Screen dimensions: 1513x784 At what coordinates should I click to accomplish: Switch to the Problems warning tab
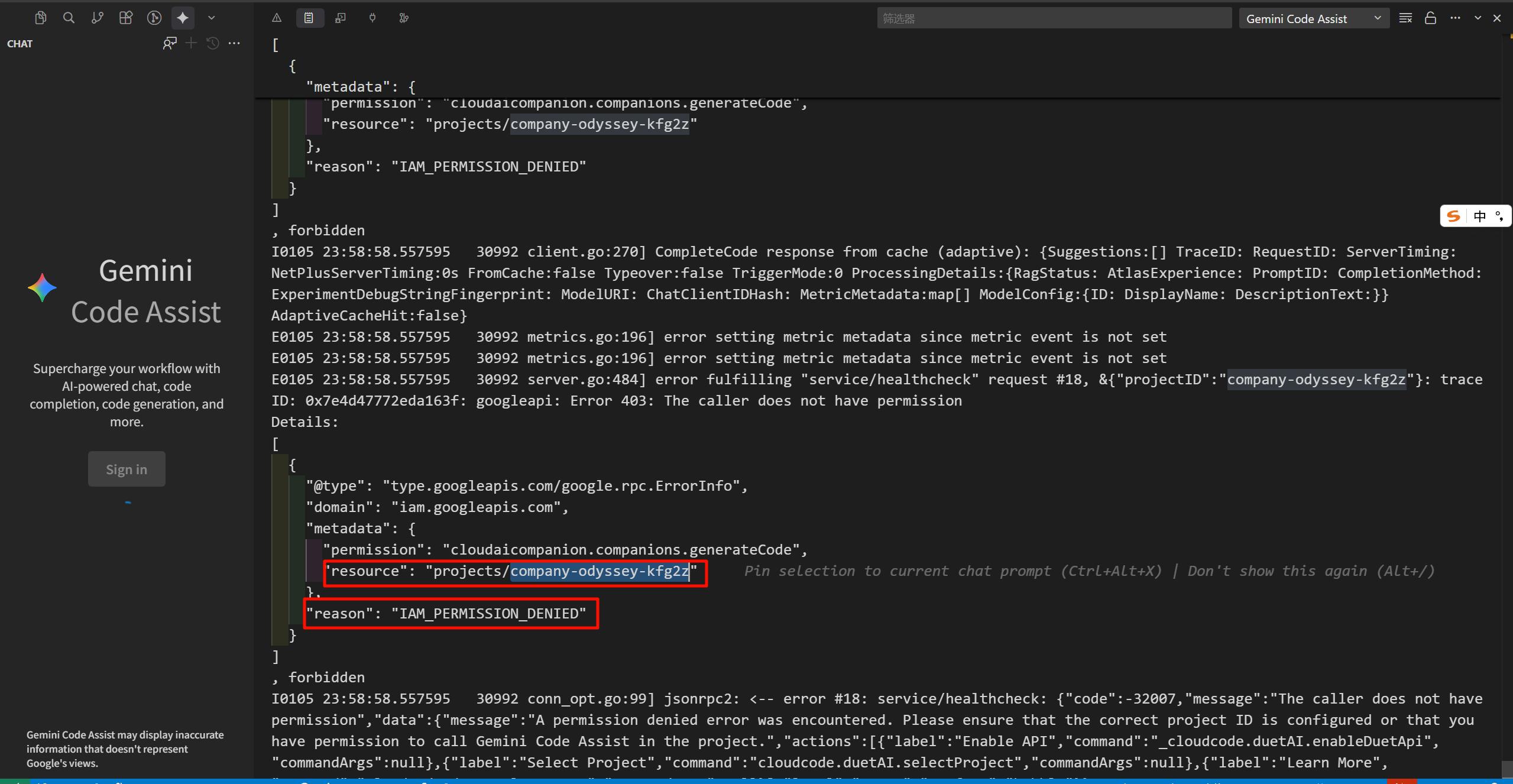[277, 18]
